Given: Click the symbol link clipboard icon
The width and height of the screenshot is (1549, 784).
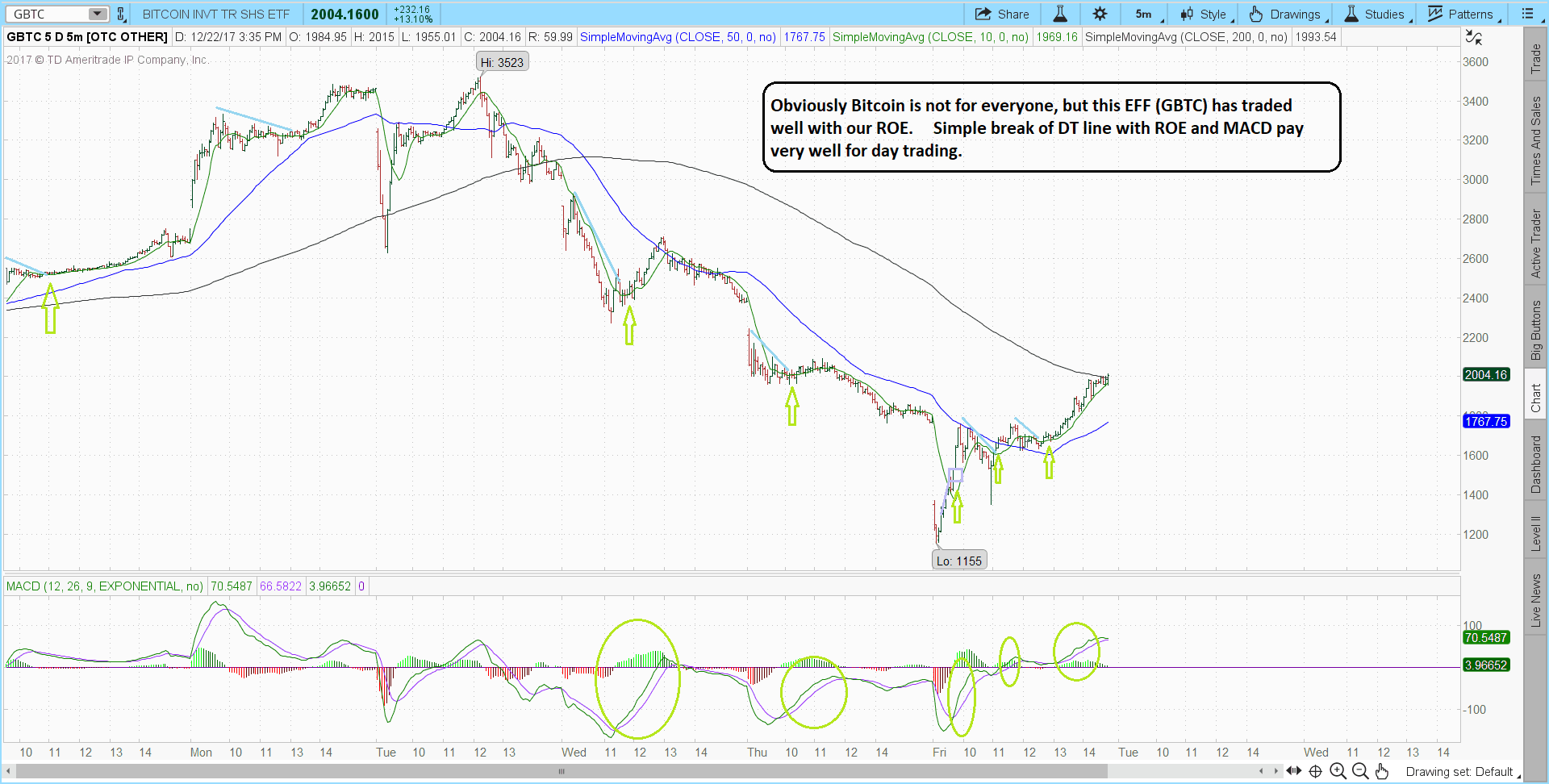Looking at the screenshot, I should (121, 14).
